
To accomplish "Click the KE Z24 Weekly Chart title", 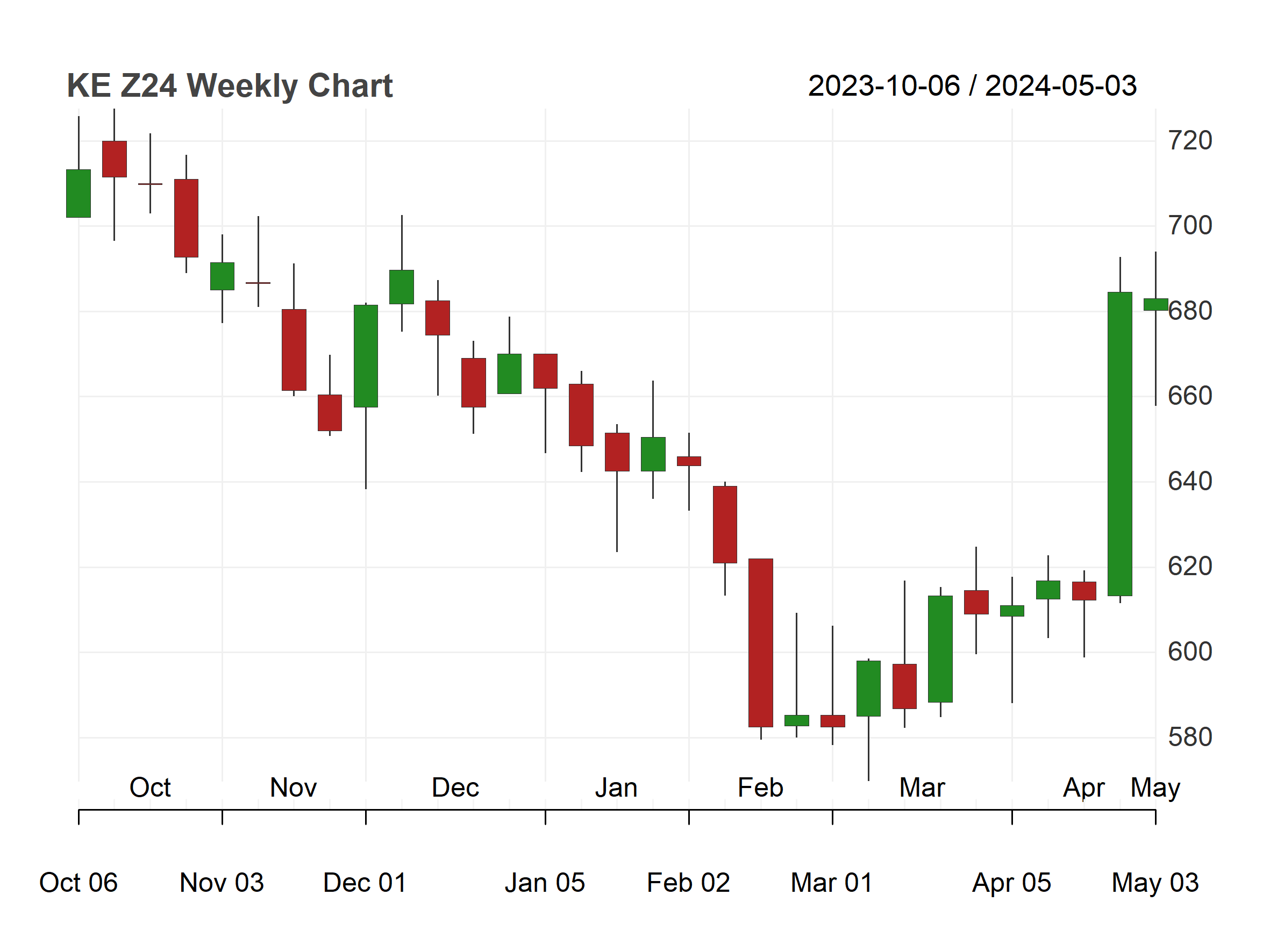I will (230, 86).
